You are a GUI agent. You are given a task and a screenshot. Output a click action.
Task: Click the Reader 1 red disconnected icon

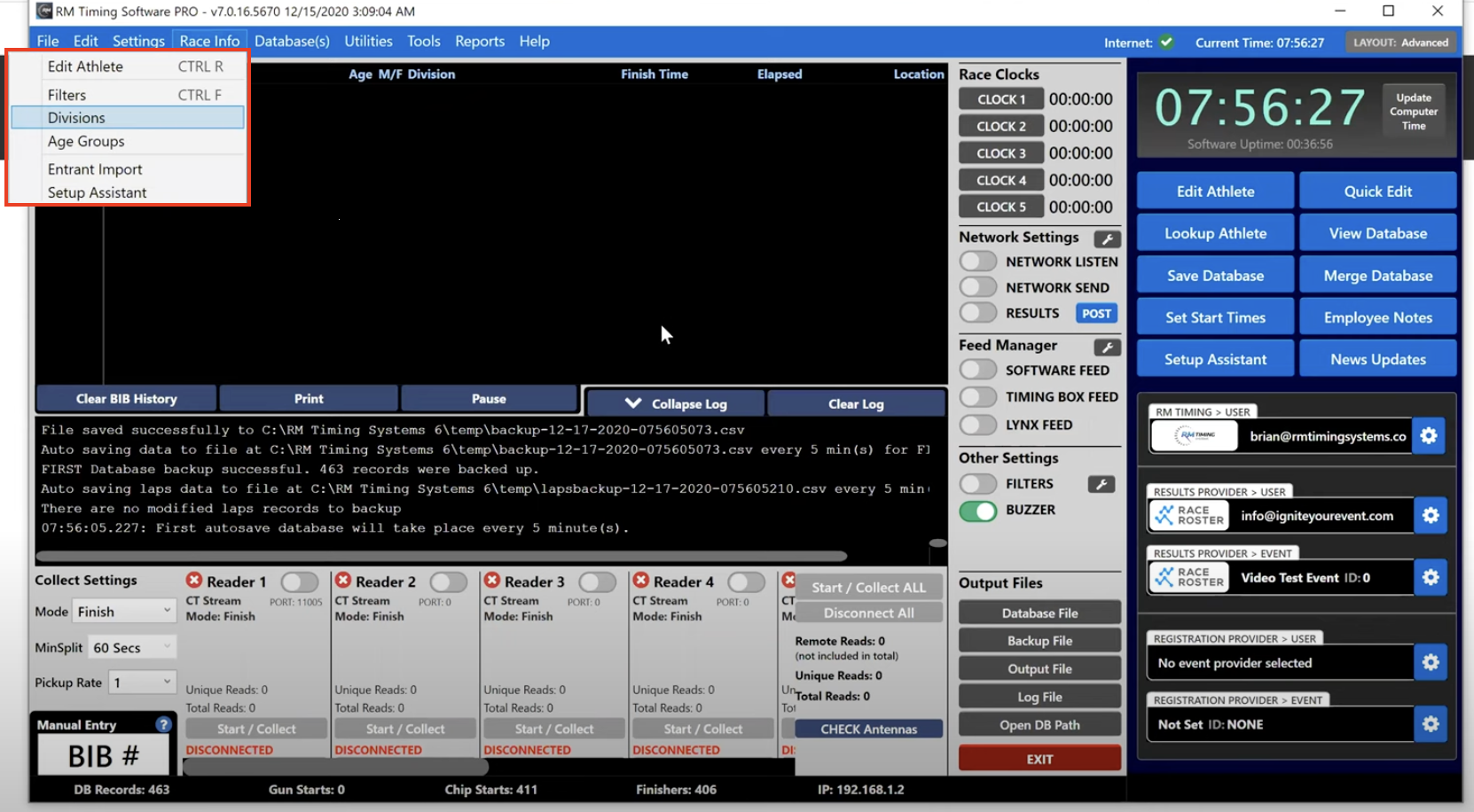(x=194, y=581)
